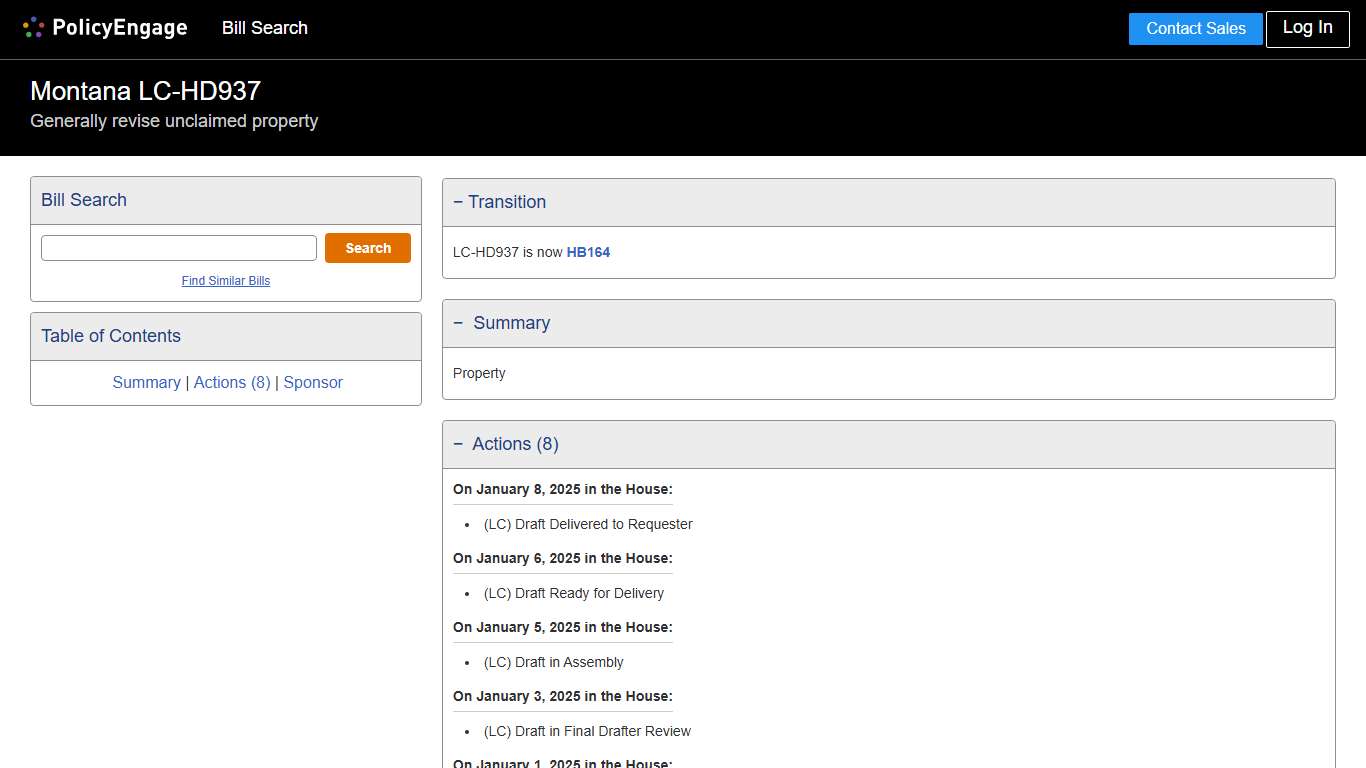Collapse the Transition section with minus sign
Screen dimensions: 1366x768
coord(458,202)
